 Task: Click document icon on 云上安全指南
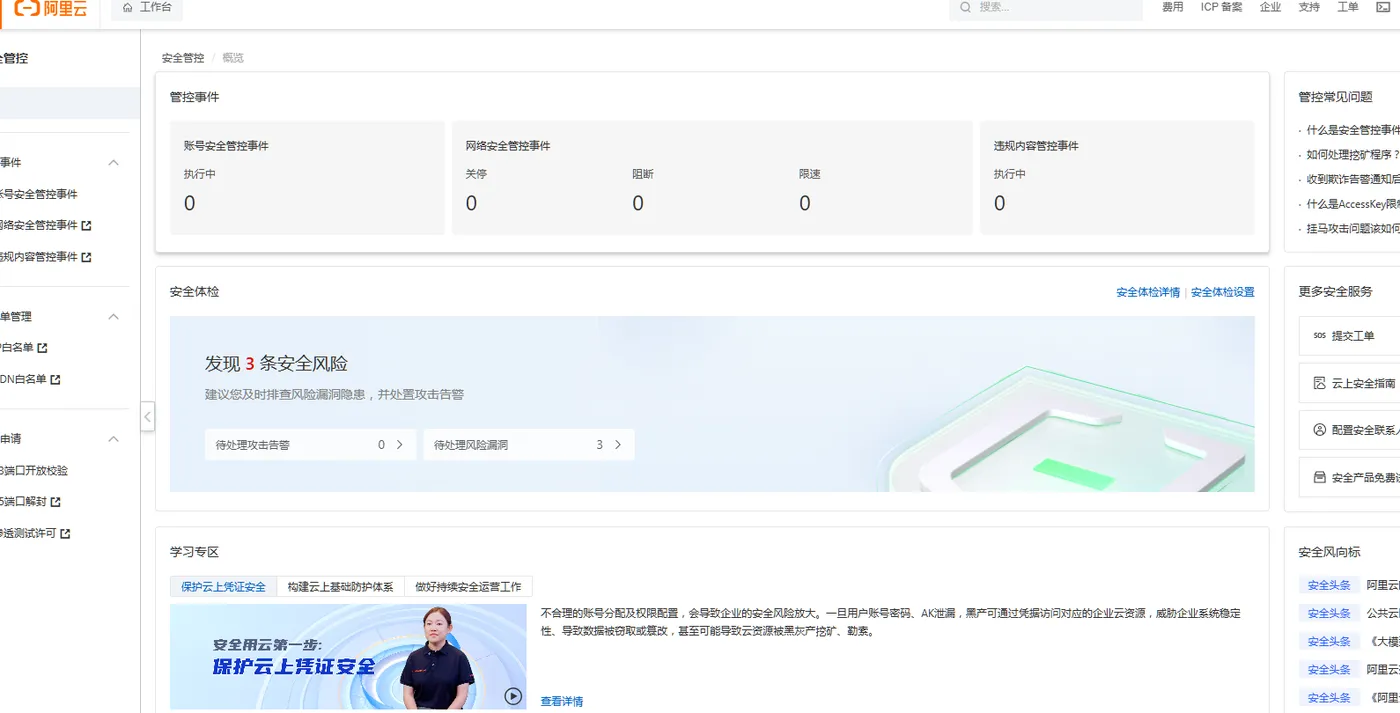pyautogui.click(x=1319, y=383)
